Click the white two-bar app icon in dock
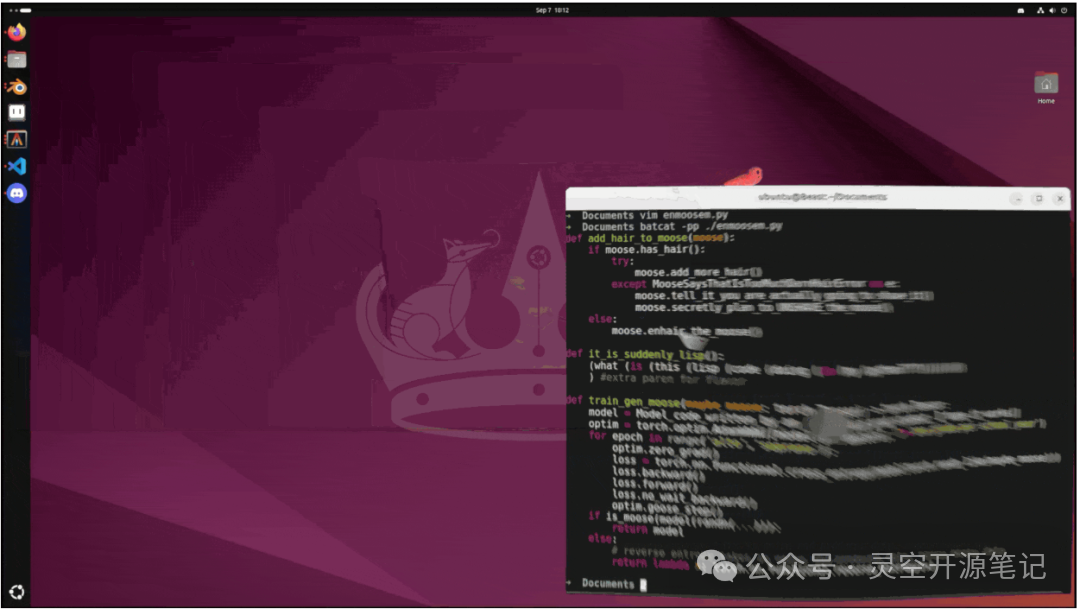Image resolution: width=1080 pixels, height=609 pixels. (x=16, y=113)
